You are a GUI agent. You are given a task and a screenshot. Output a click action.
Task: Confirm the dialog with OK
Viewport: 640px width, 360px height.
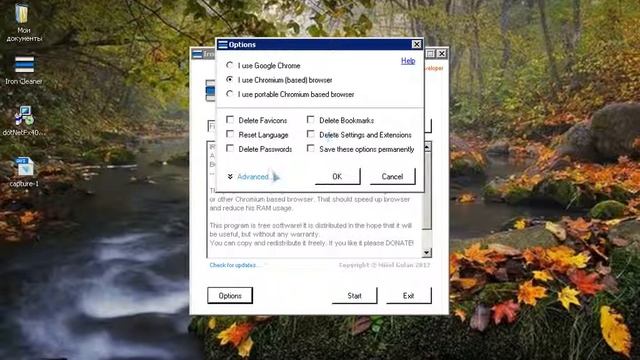(338, 176)
